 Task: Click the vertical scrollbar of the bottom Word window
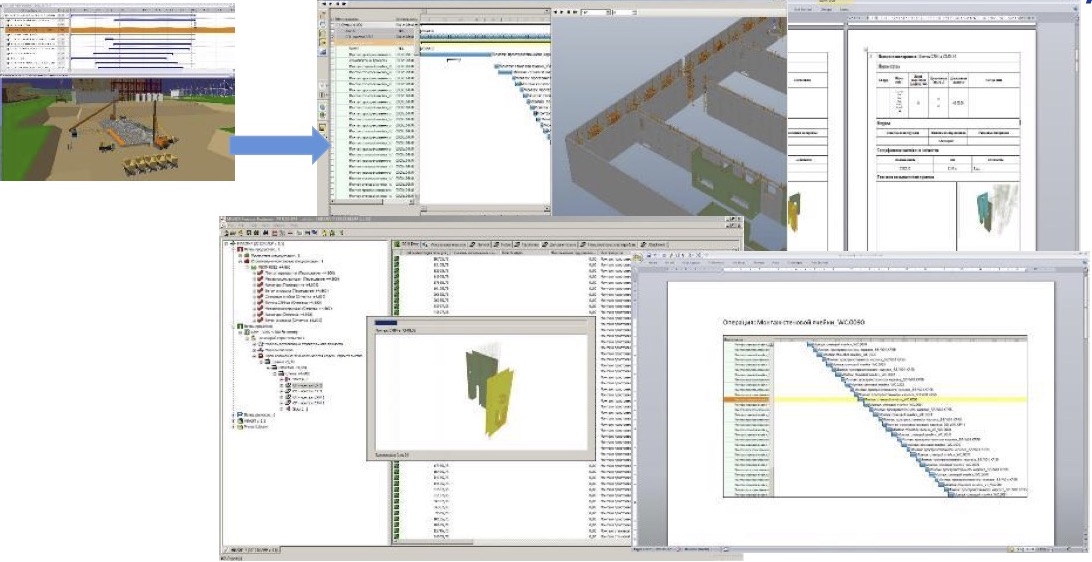(x=1088, y=404)
